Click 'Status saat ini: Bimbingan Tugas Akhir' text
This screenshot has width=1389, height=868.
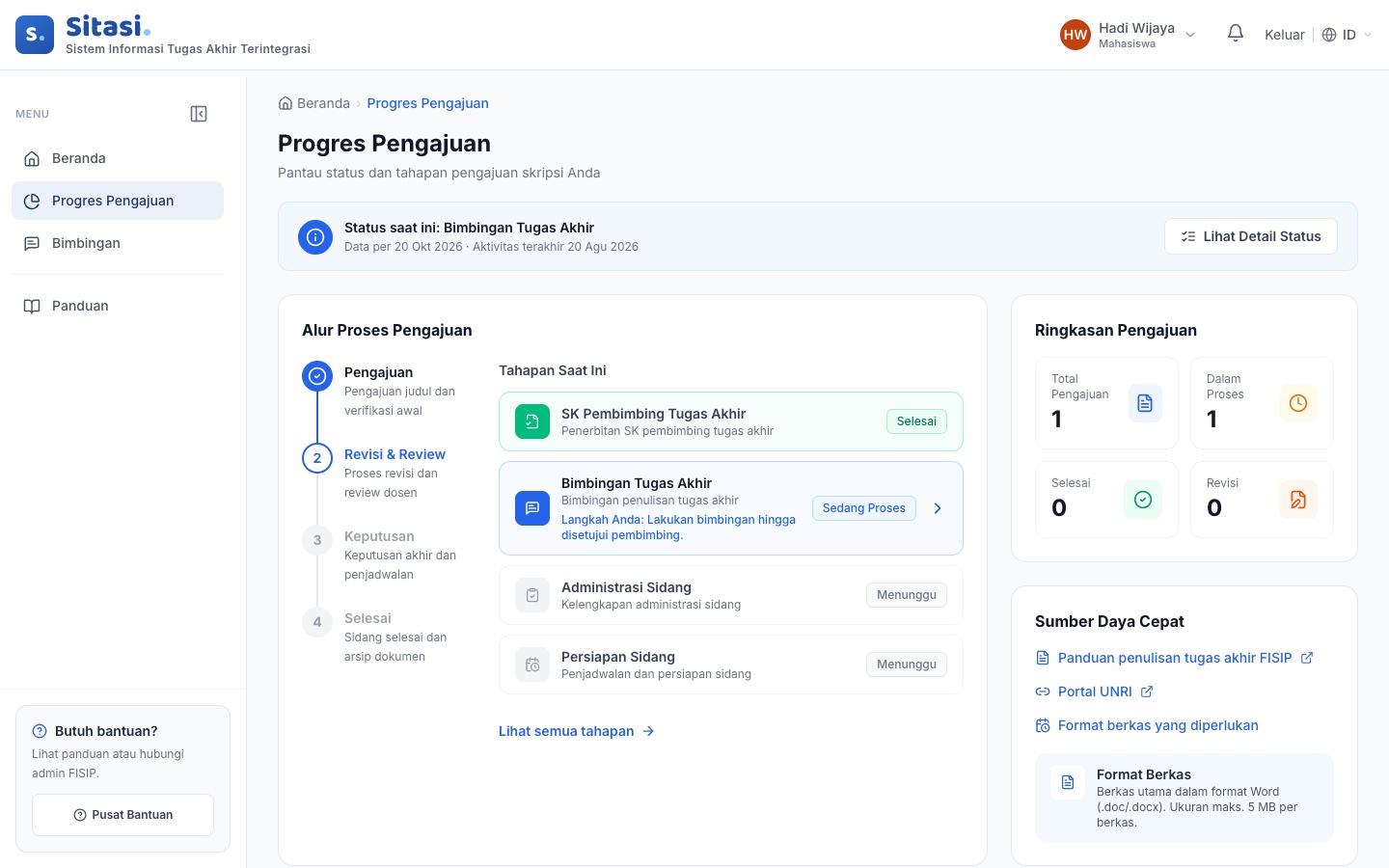point(469,228)
